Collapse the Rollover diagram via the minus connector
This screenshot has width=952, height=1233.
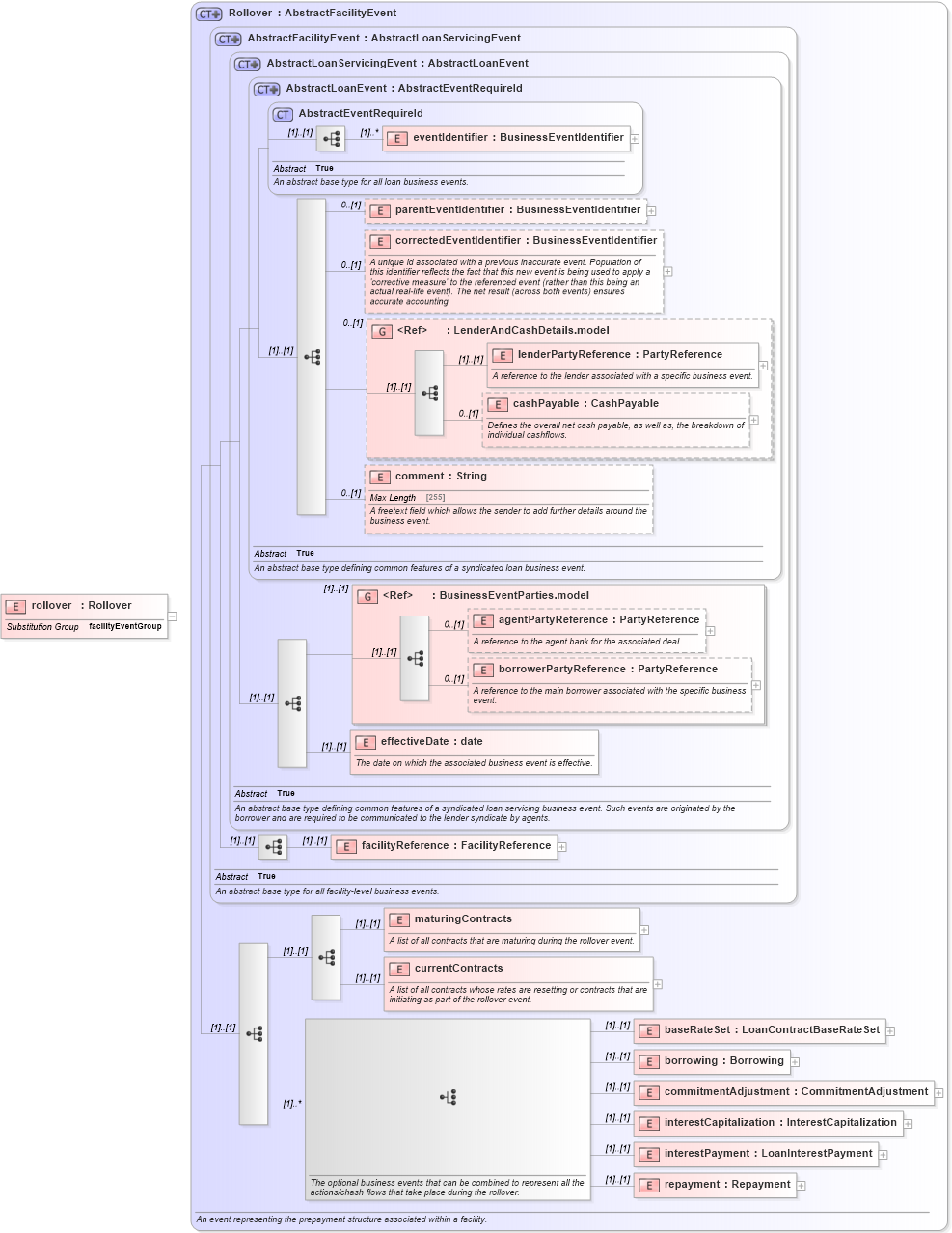[171, 616]
